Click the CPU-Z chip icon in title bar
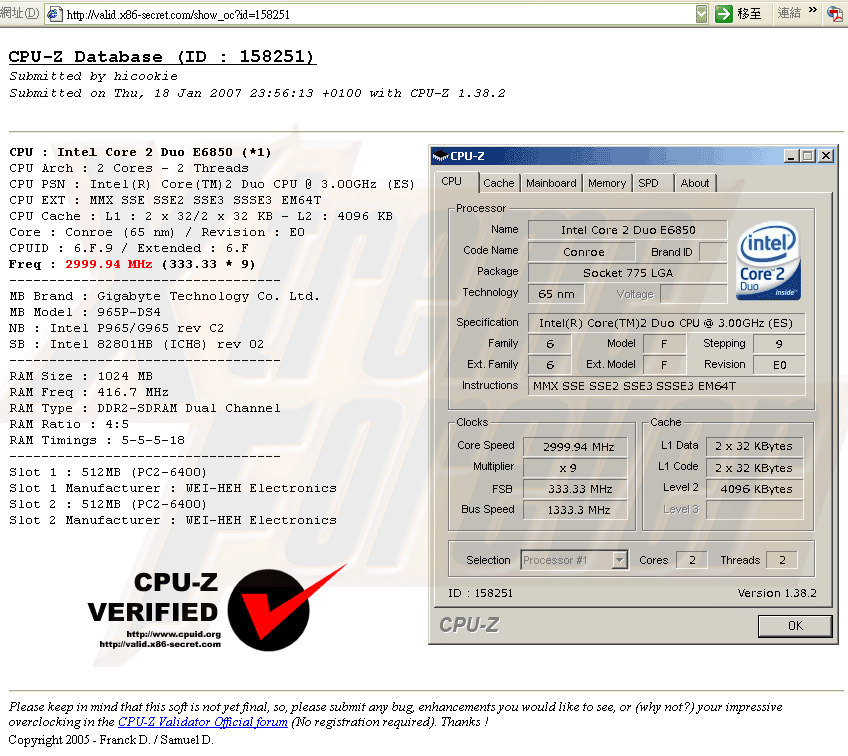 (x=440, y=156)
